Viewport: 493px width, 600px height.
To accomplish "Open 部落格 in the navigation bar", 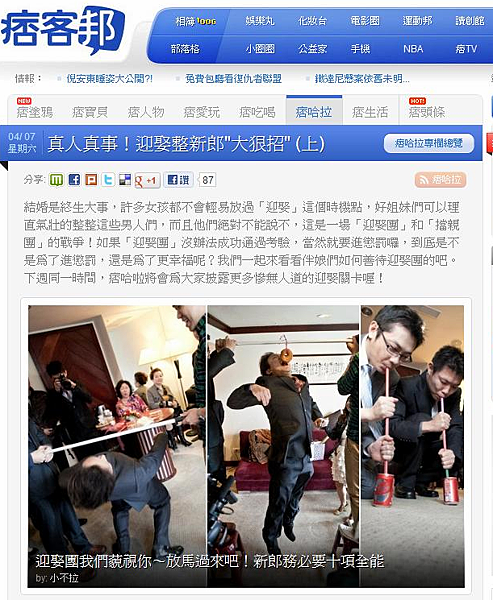I will [185, 49].
